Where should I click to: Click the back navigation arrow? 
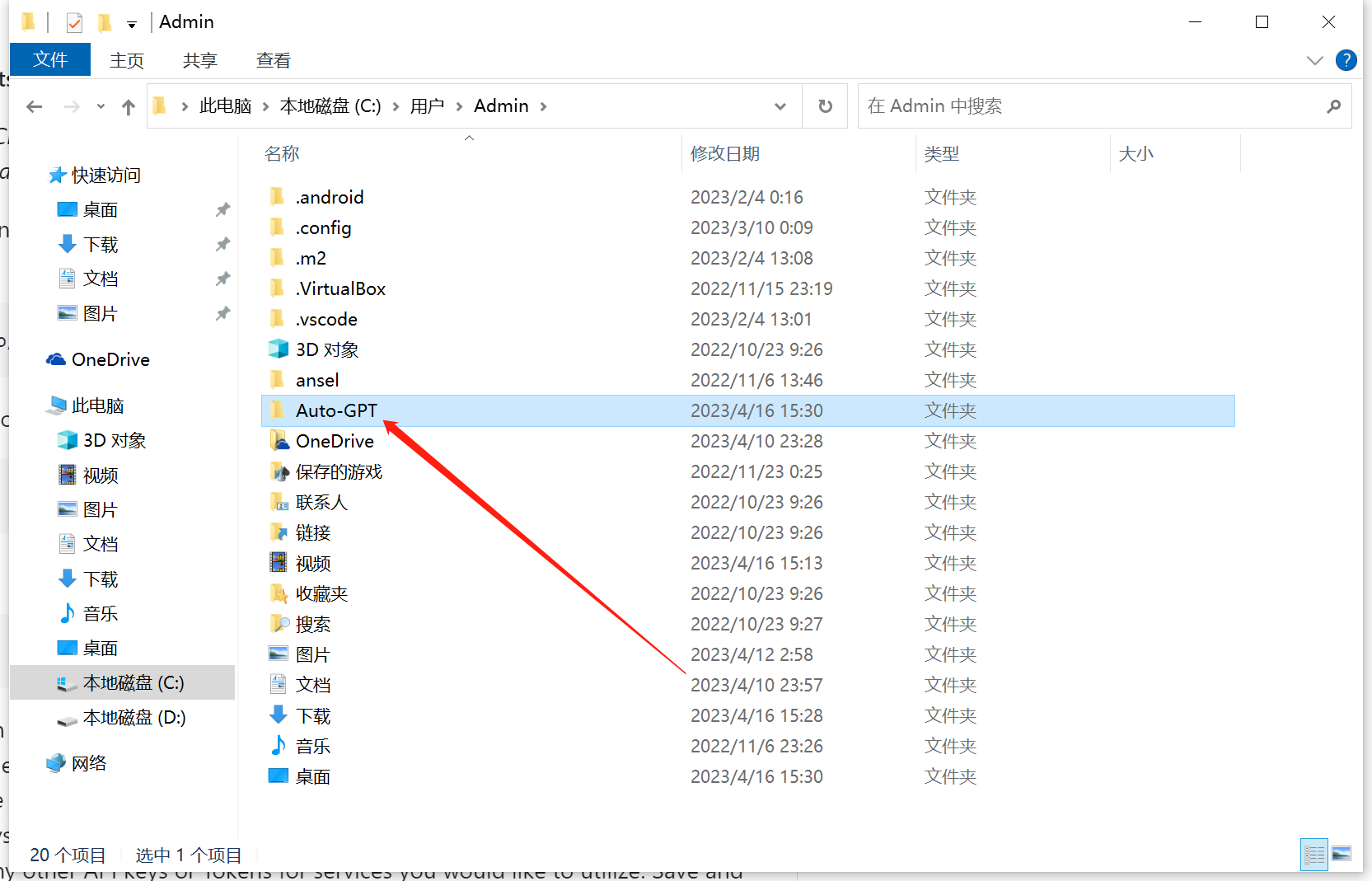point(35,106)
